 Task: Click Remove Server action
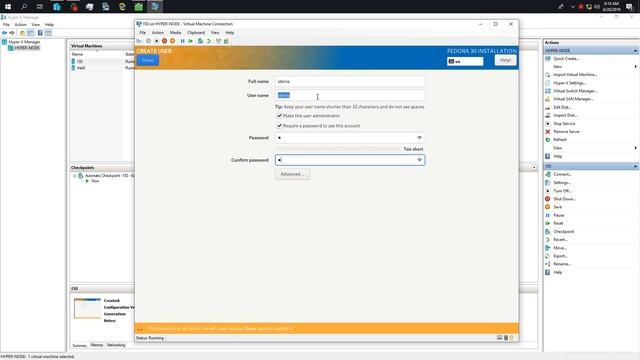567,132
